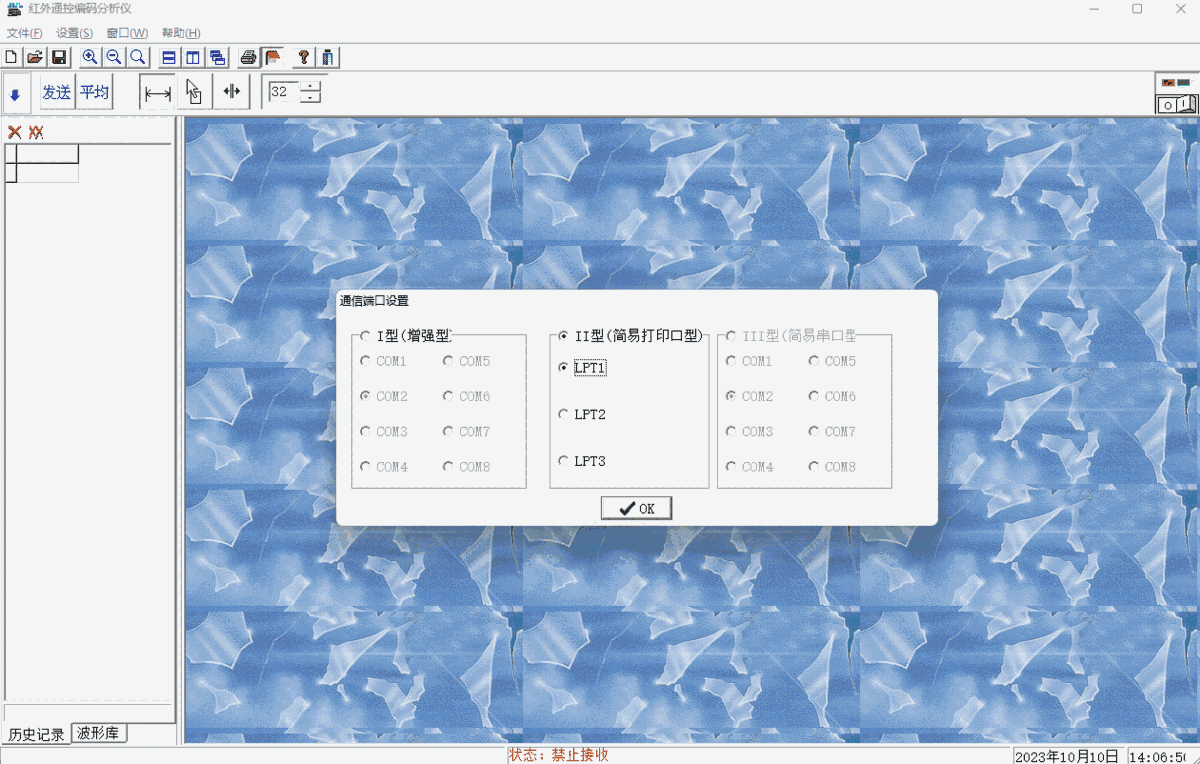Switch to the 历史记录 tab
1200x764 pixels.
pyautogui.click(x=37, y=734)
